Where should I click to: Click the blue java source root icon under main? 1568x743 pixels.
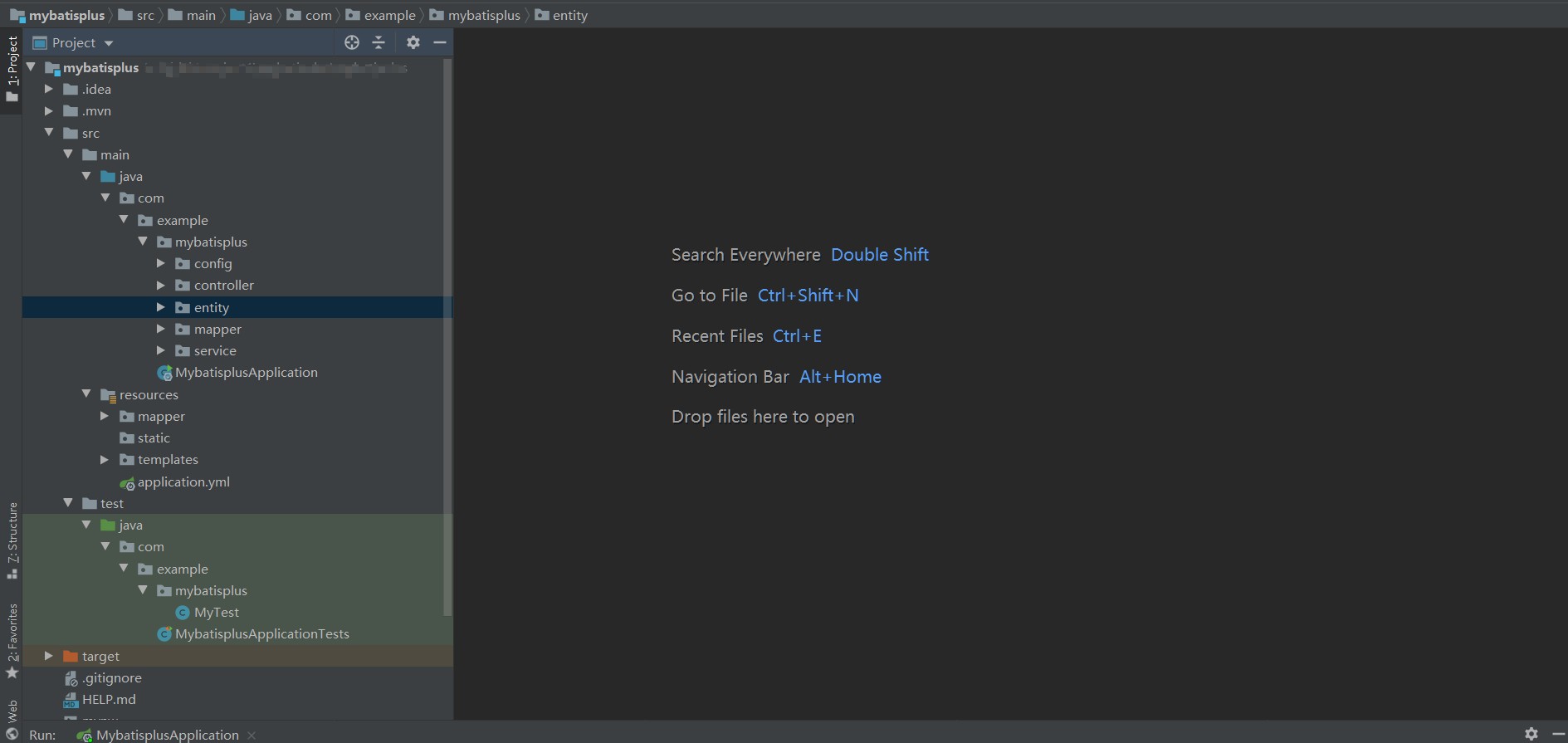108,176
